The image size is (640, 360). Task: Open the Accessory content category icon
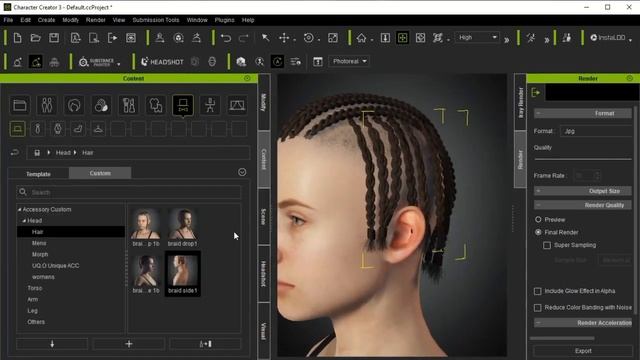click(x=183, y=105)
